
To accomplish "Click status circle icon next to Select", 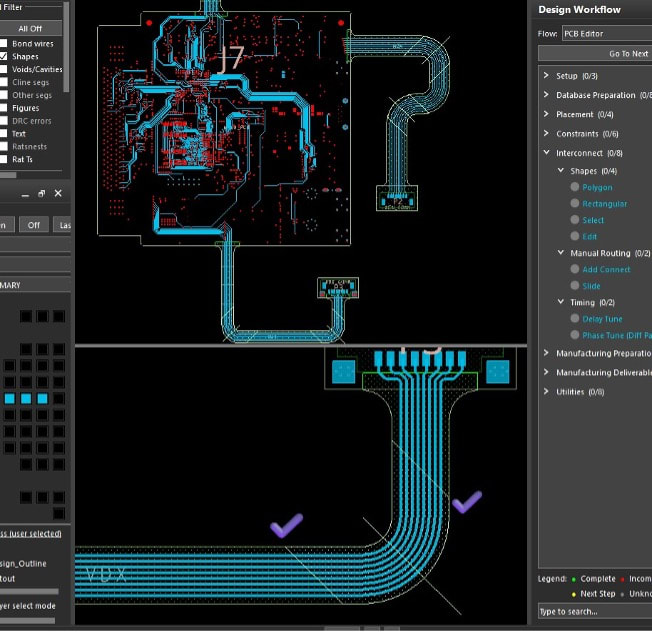I will tap(575, 220).
